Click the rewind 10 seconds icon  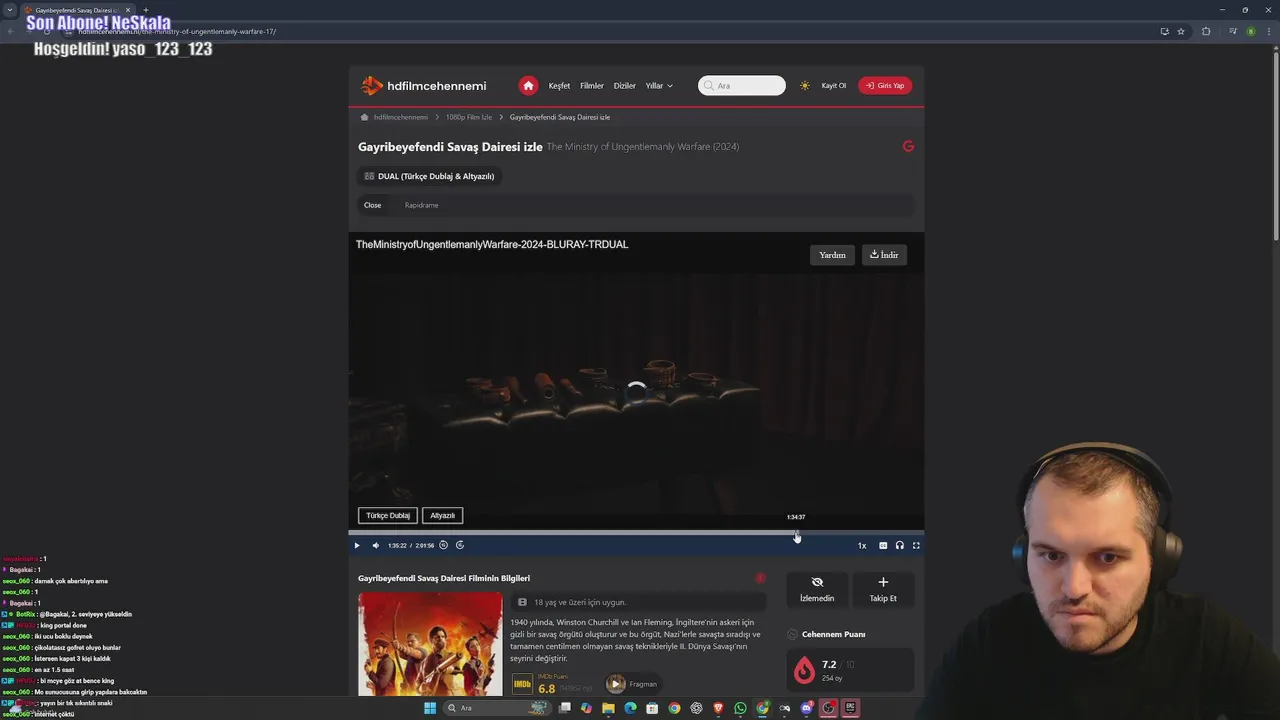(x=443, y=545)
